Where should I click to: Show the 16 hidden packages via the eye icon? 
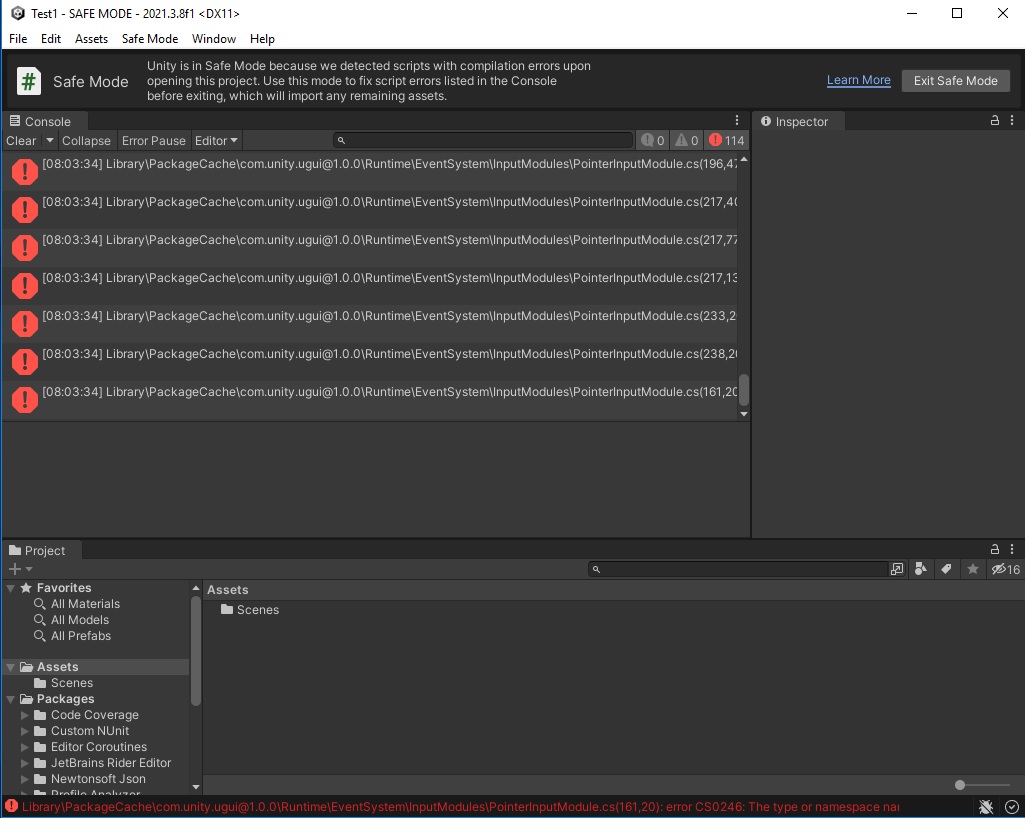[x=1001, y=569]
